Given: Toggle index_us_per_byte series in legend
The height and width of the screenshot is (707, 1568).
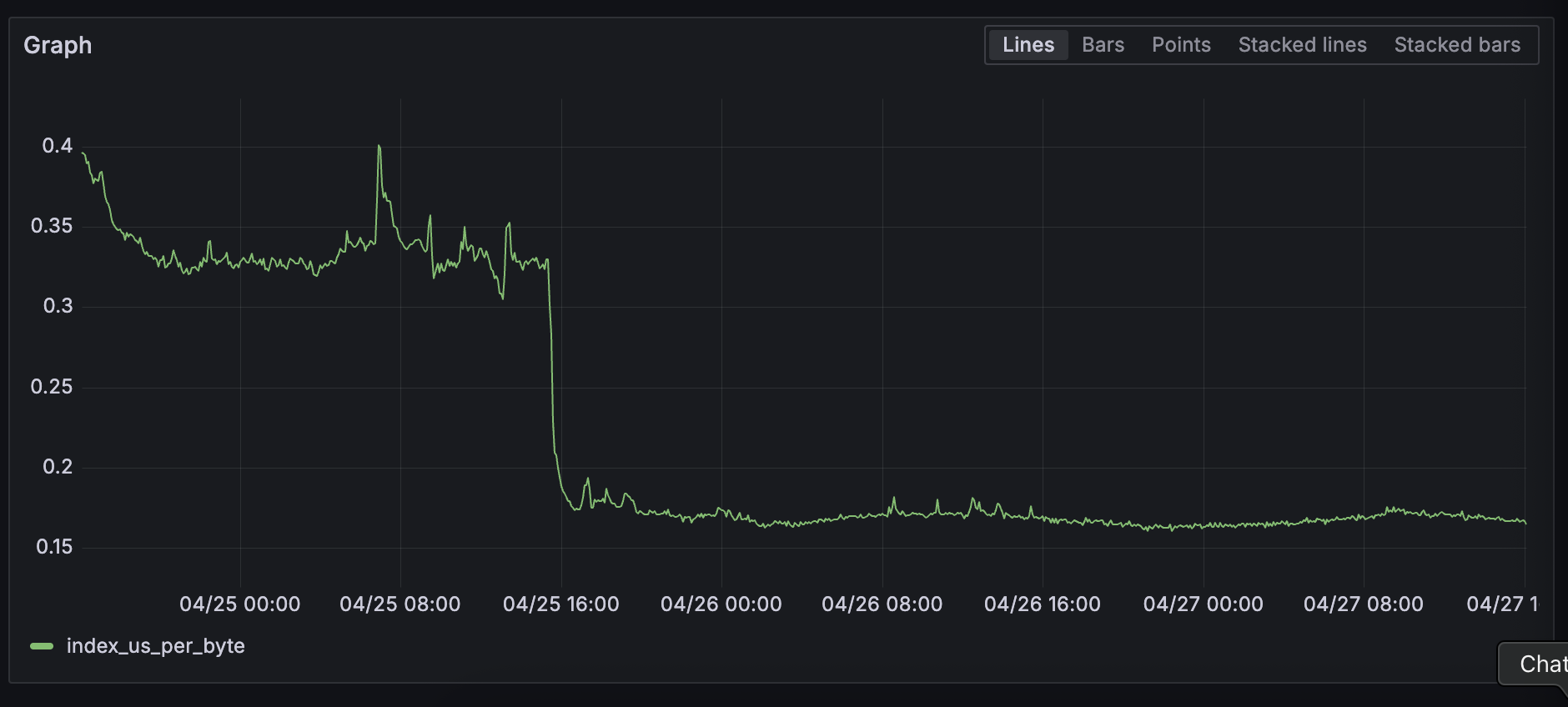Looking at the screenshot, I should pyautogui.click(x=155, y=646).
